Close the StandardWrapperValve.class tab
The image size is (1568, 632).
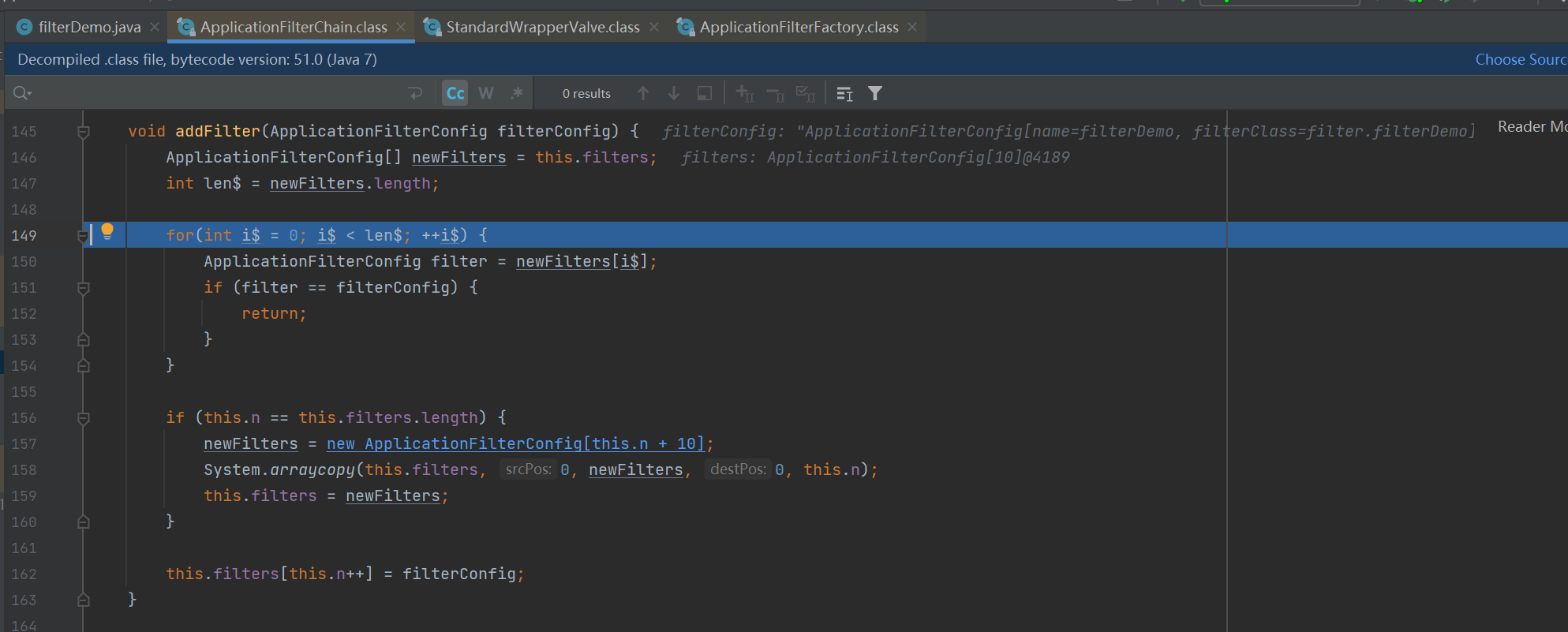pyautogui.click(x=654, y=27)
